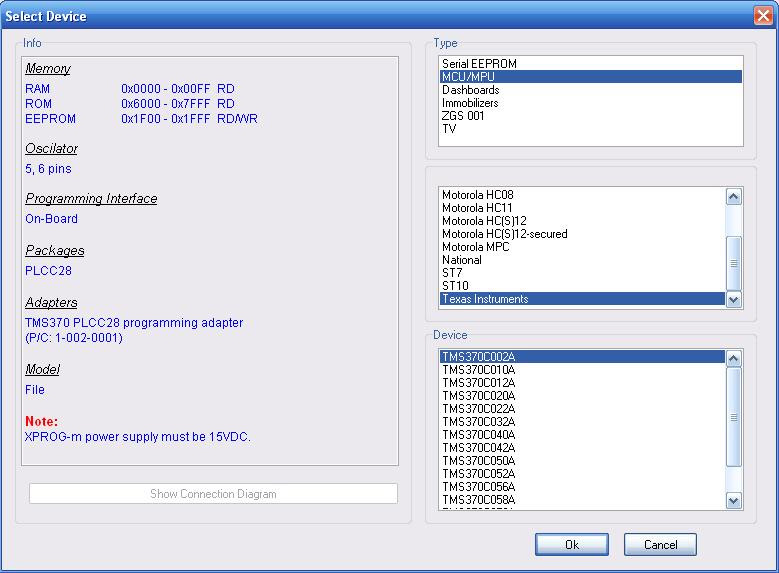Pick ZGS 001 from Type list
Viewport: 779px width, 573px height.
[x=463, y=116]
